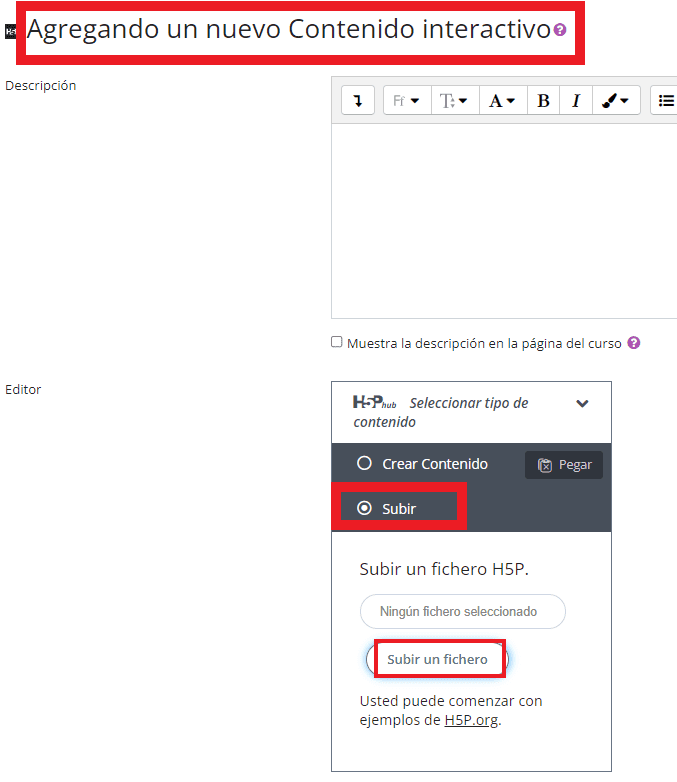The width and height of the screenshot is (677, 782).
Task: Open help icon beside description checkbox
Action: tap(634, 343)
